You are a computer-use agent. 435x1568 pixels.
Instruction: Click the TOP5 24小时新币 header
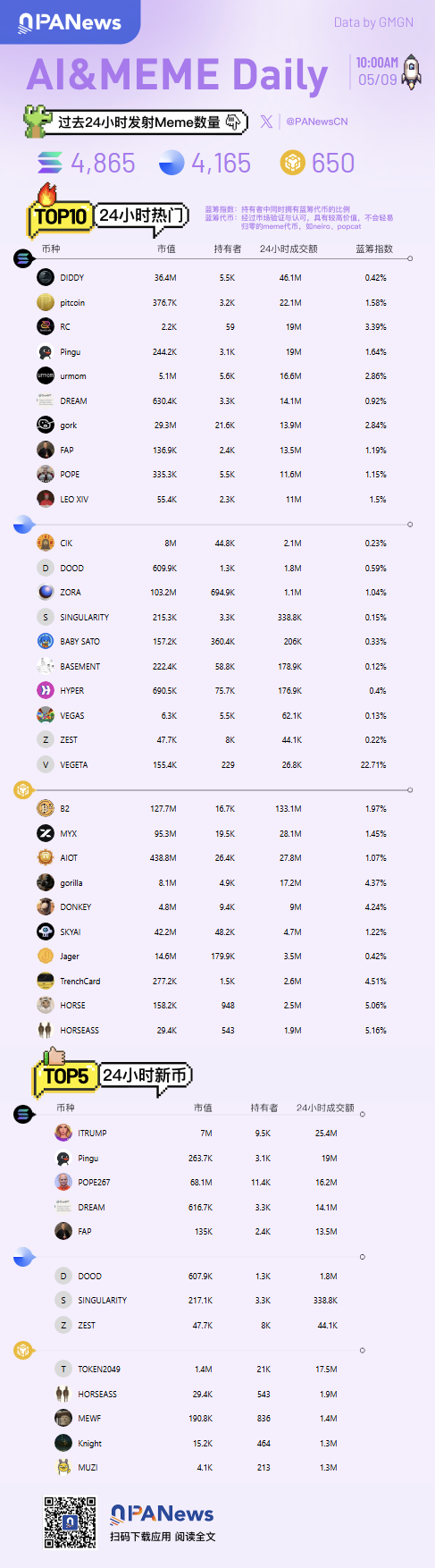pyautogui.click(x=113, y=1075)
